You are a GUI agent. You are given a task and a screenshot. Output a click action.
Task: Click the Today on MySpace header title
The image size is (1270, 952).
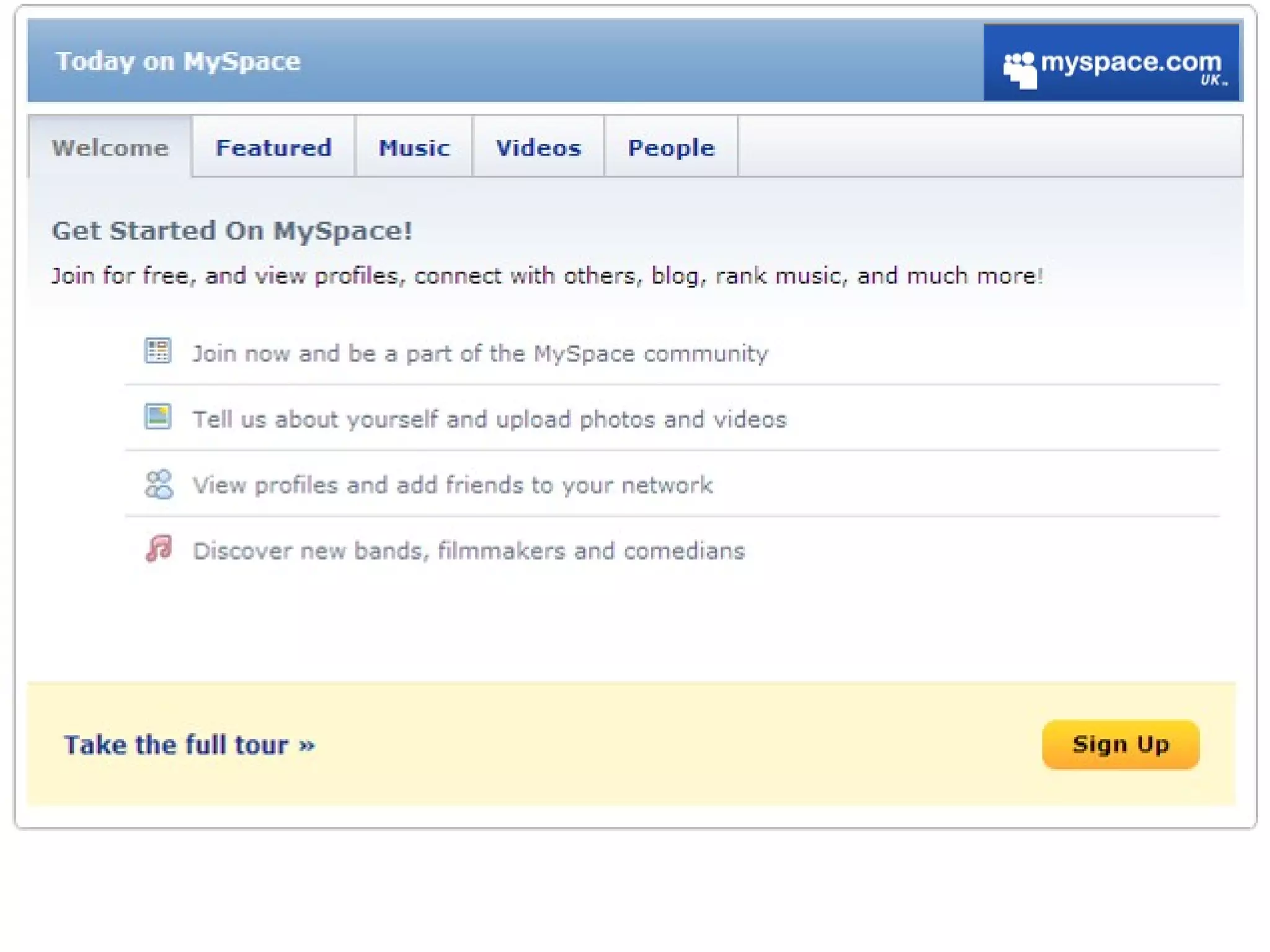[x=179, y=61]
